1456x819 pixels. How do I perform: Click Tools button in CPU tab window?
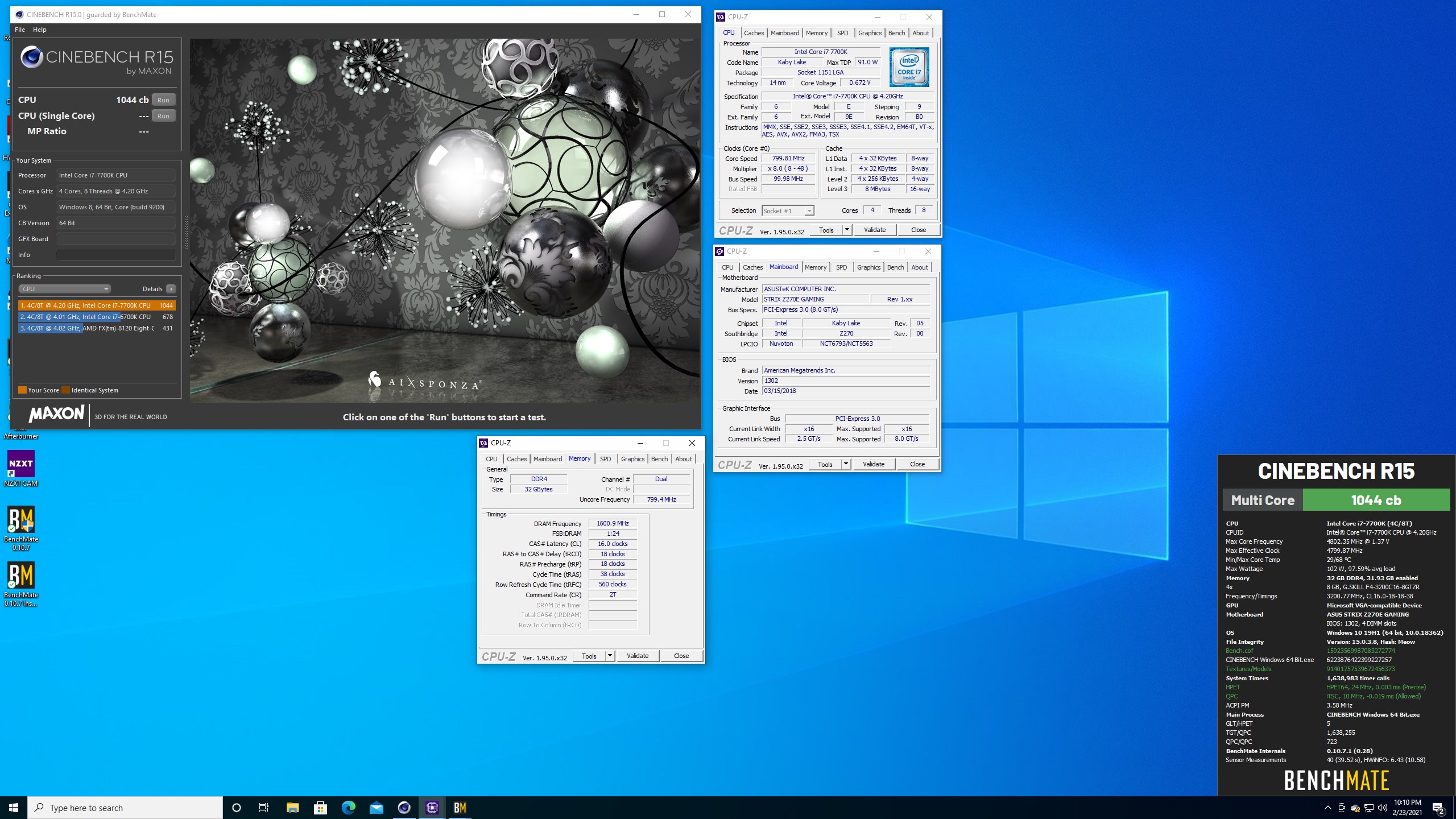point(826,230)
